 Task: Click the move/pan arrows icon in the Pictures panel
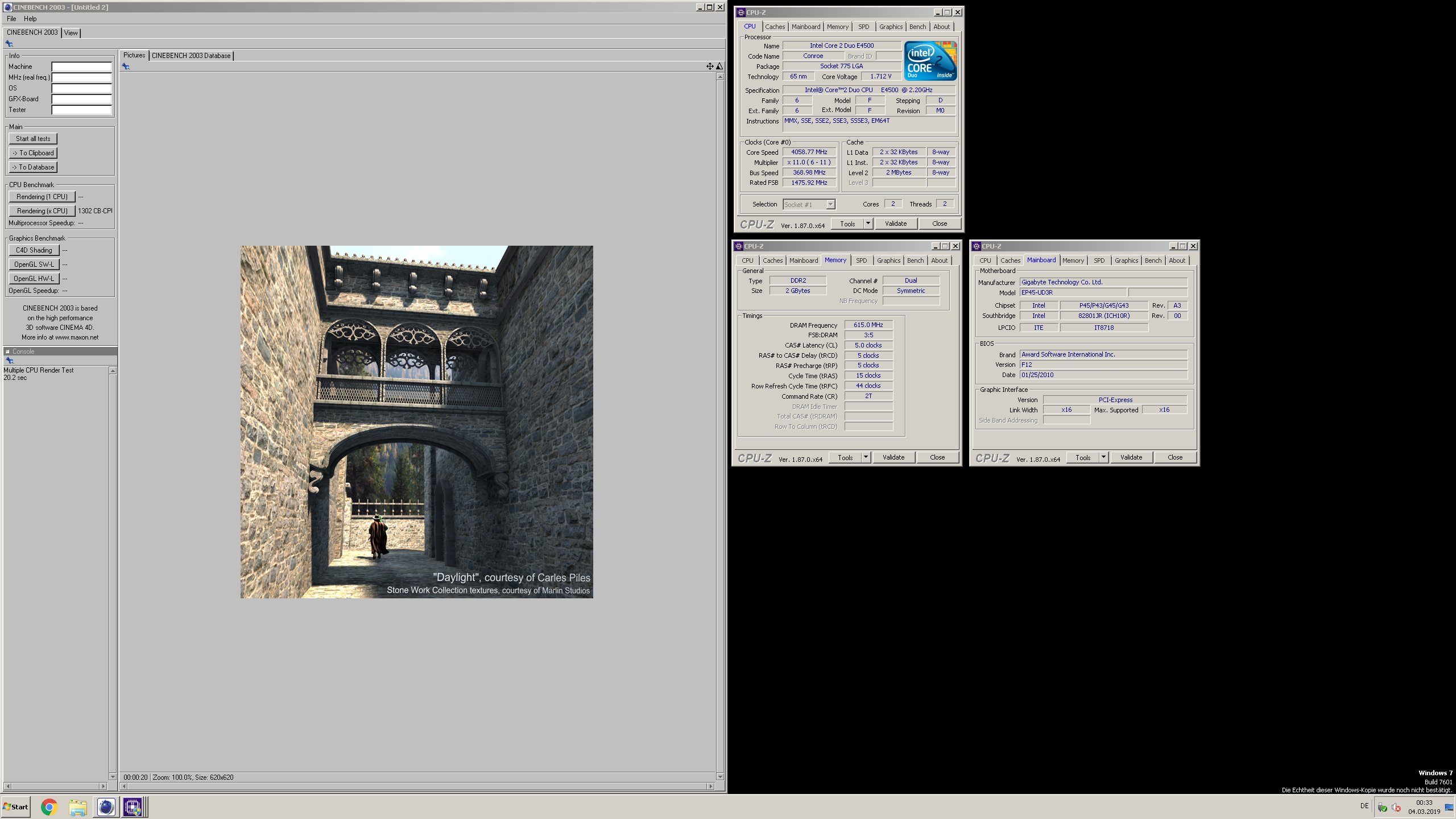710,67
